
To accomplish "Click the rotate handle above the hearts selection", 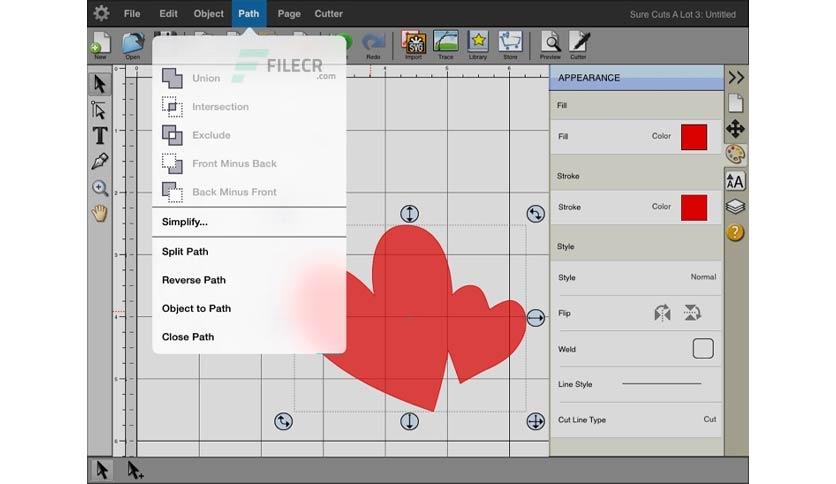I will pos(535,214).
